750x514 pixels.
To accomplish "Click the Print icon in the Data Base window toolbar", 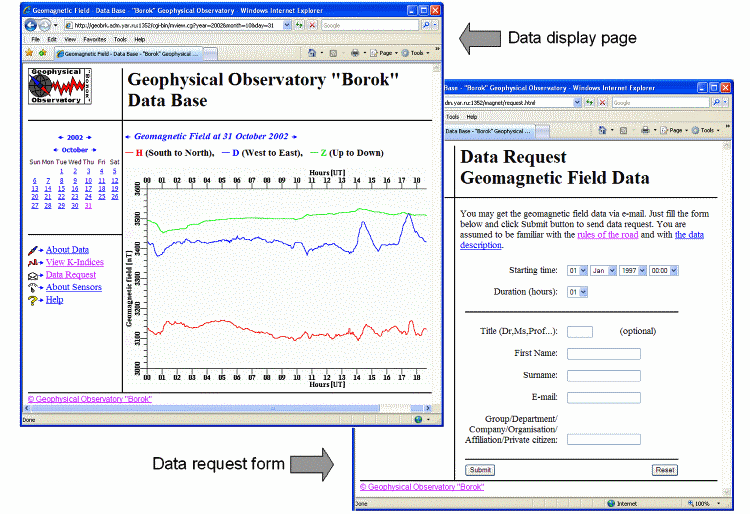I will [355, 53].
